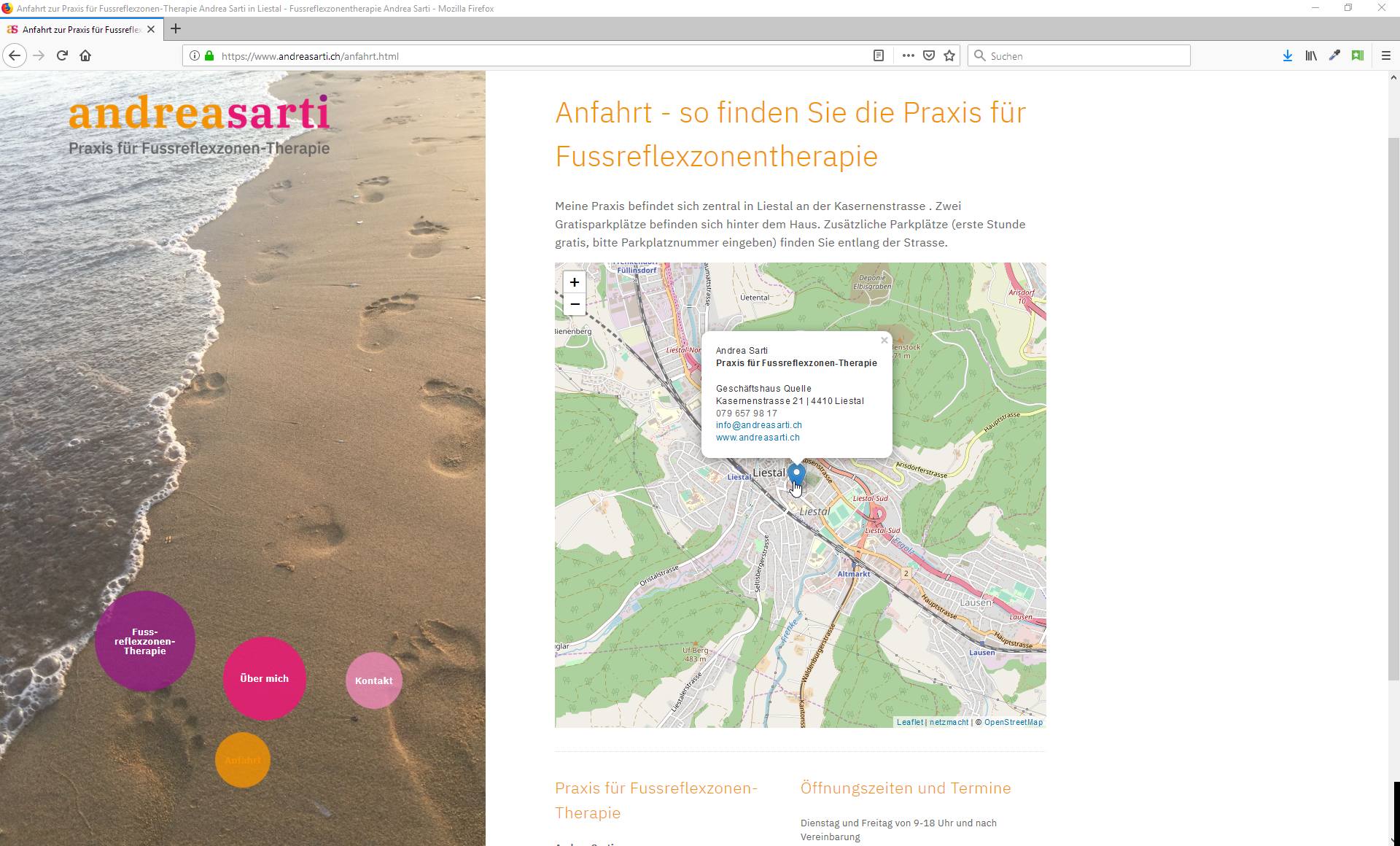Click the blue map location marker
1400x846 pixels.
point(796,475)
